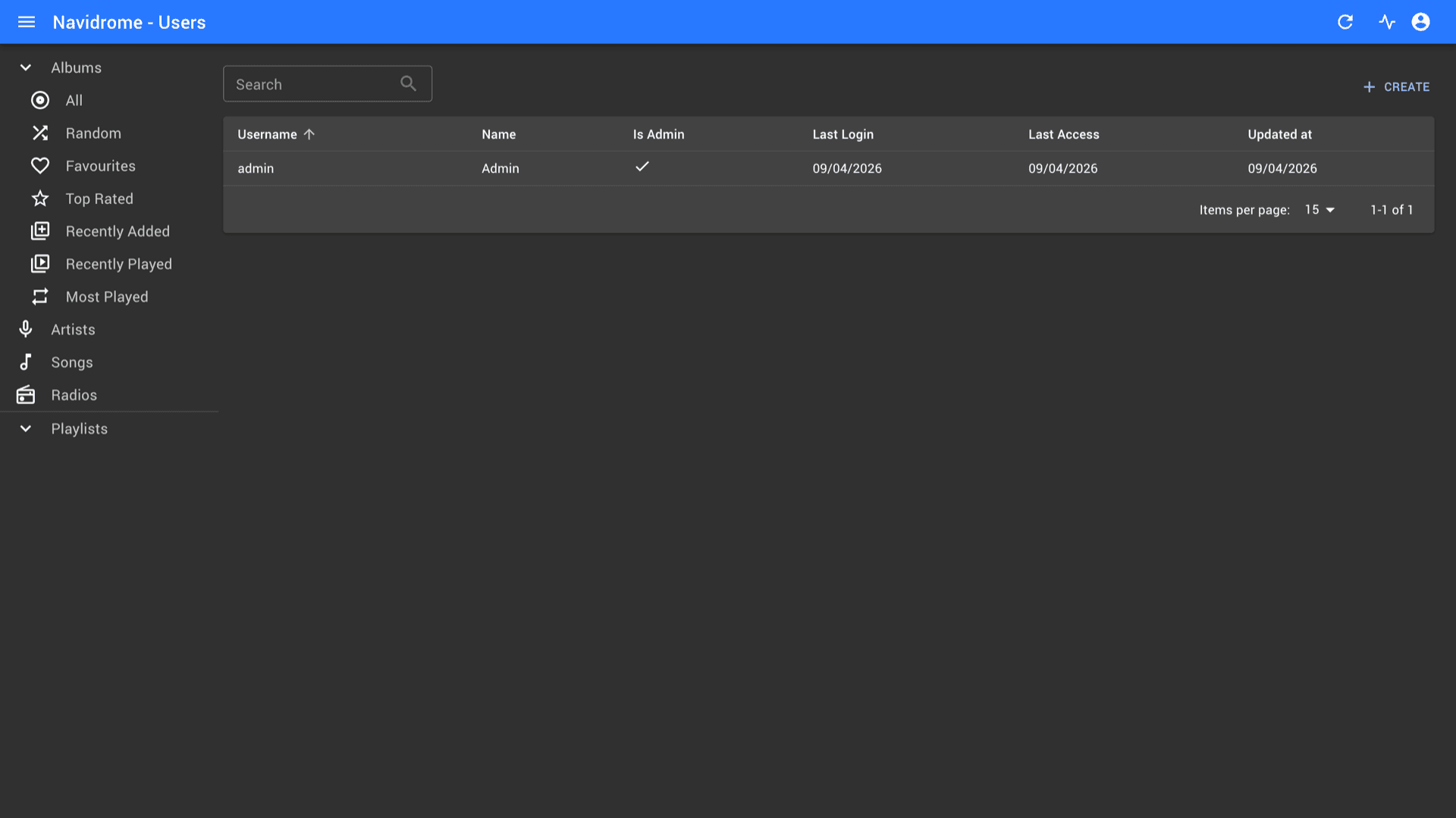Click the magnifier icon in Search box
1456x818 pixels.
point(408,83)
